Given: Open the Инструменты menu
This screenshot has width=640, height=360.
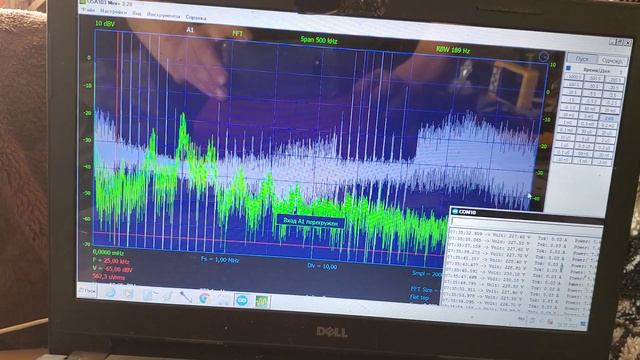Looking at the screenshot, I should click(163, 16).
